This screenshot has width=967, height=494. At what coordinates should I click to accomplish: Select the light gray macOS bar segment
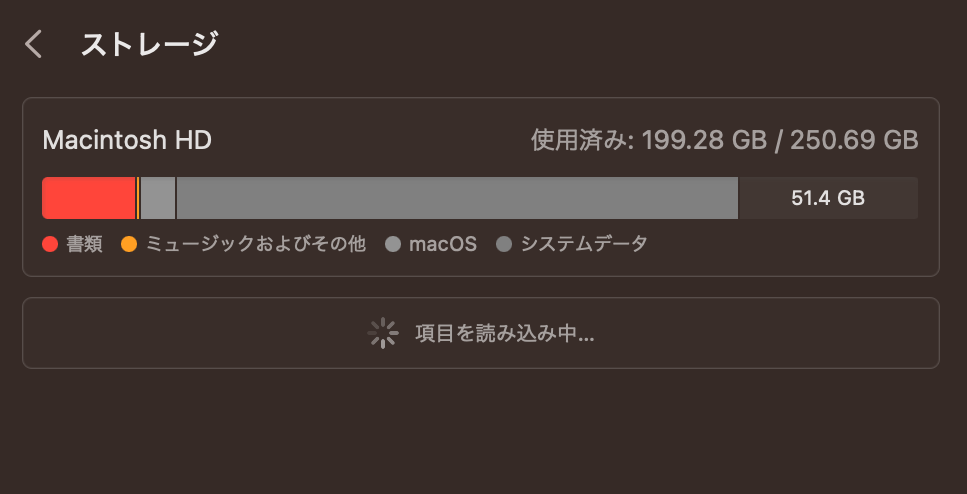pos(158,198)
